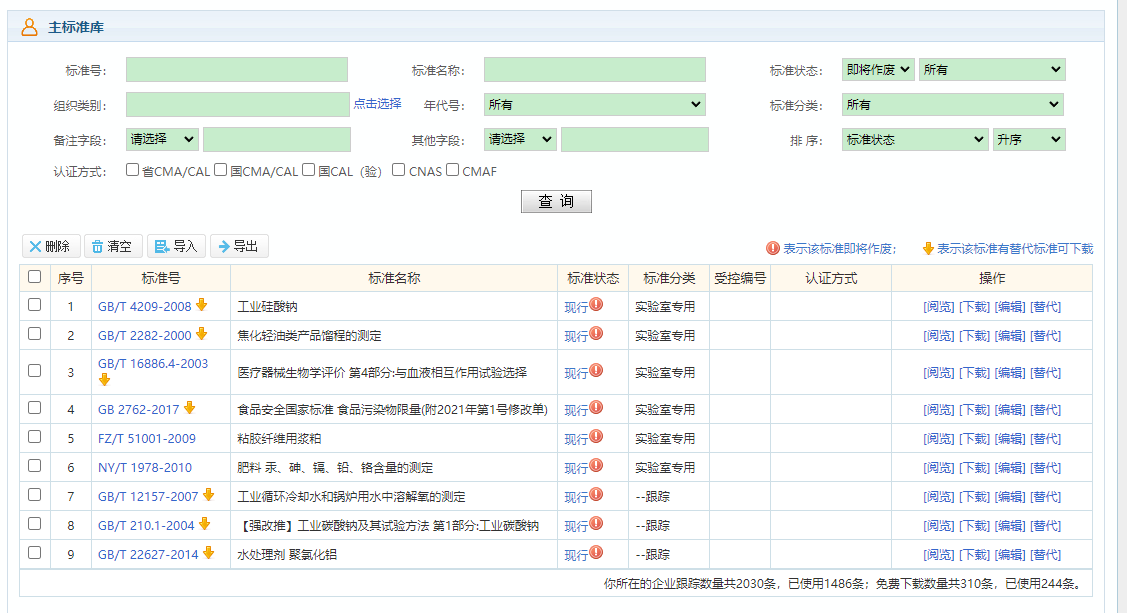Tick the 省CMA/CAL checkbox

[132, 170]
